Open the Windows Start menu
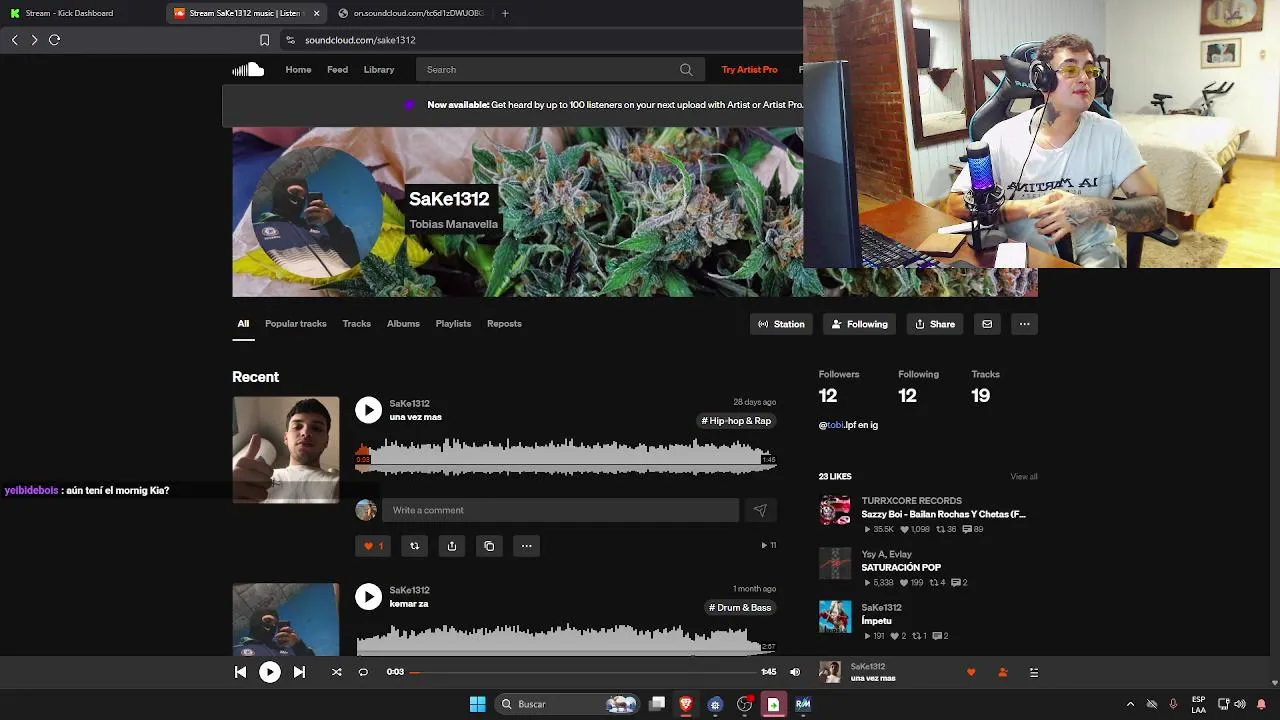 click(478, 704)
